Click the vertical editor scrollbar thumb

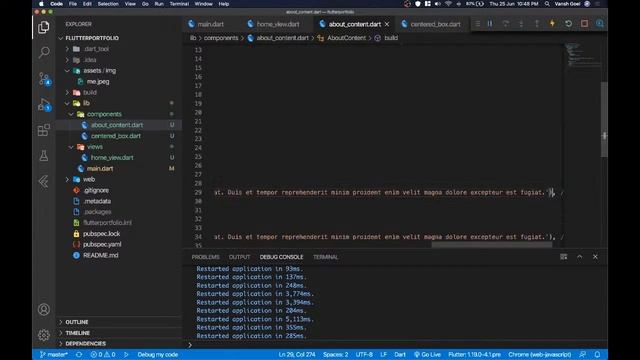click(604, 119)
